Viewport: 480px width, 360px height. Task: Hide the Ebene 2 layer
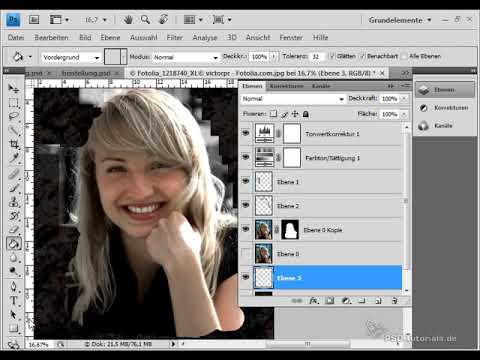[246, 205]
